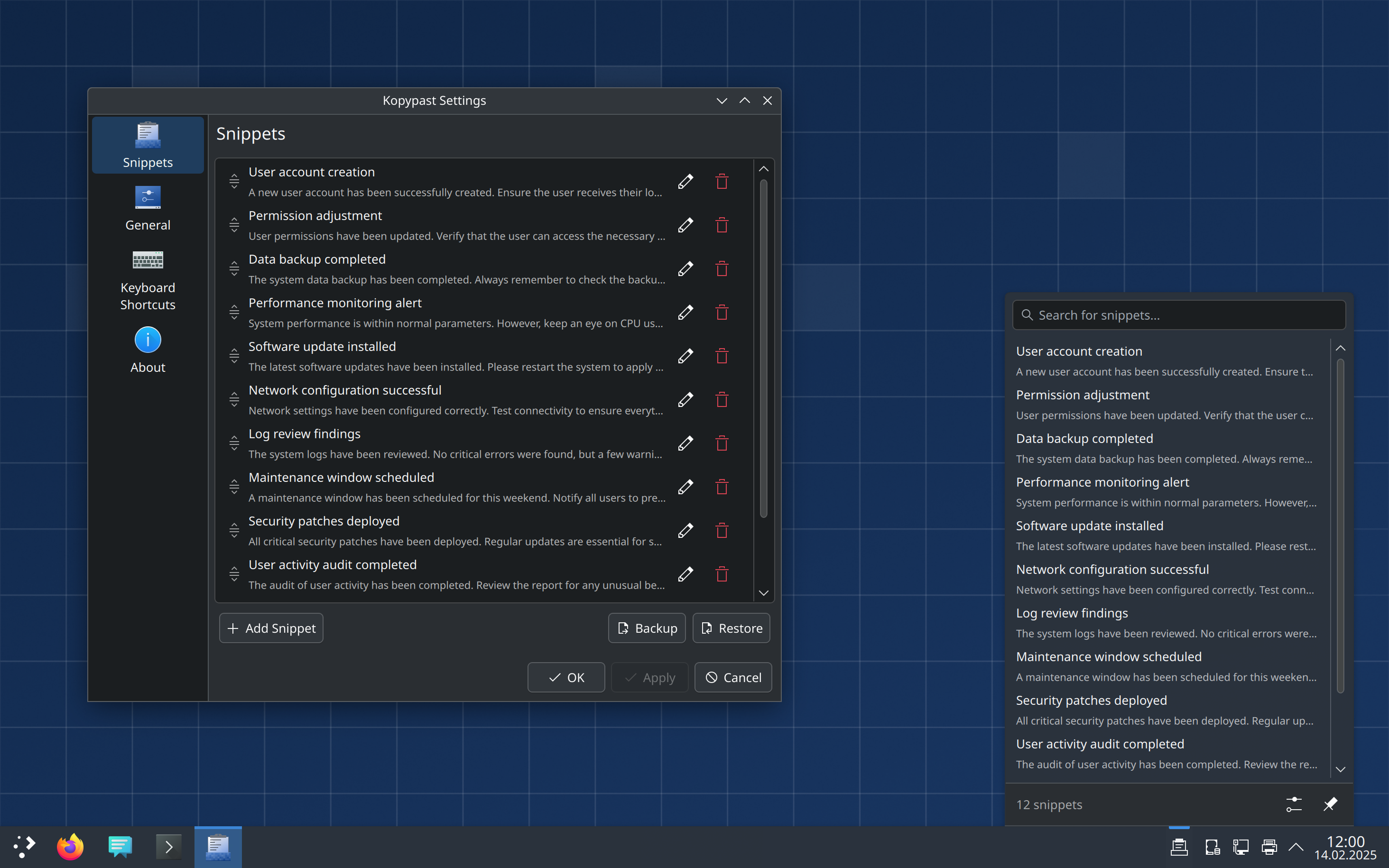Viewport: 1389px width, 868px height.
Task: Delete the Network configuration successful snippet
Action: tap(722, 399)
